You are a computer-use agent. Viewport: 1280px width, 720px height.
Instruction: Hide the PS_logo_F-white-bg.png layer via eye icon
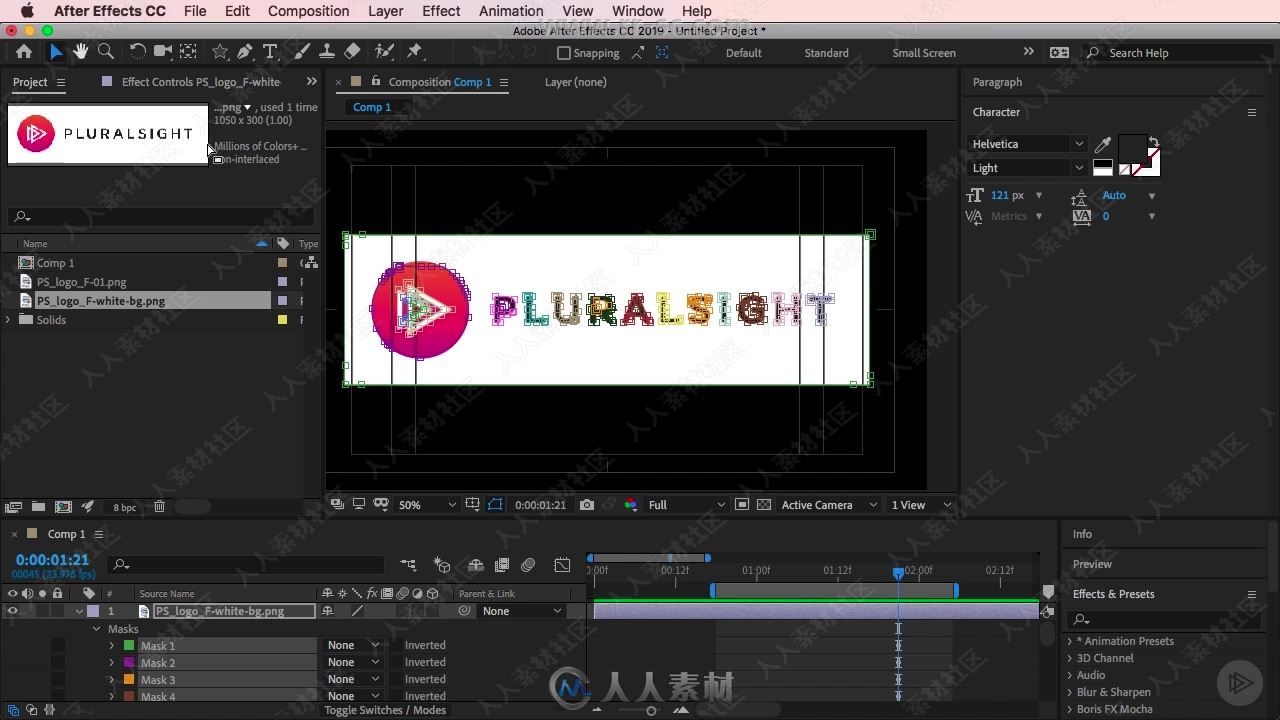(12, 611)
